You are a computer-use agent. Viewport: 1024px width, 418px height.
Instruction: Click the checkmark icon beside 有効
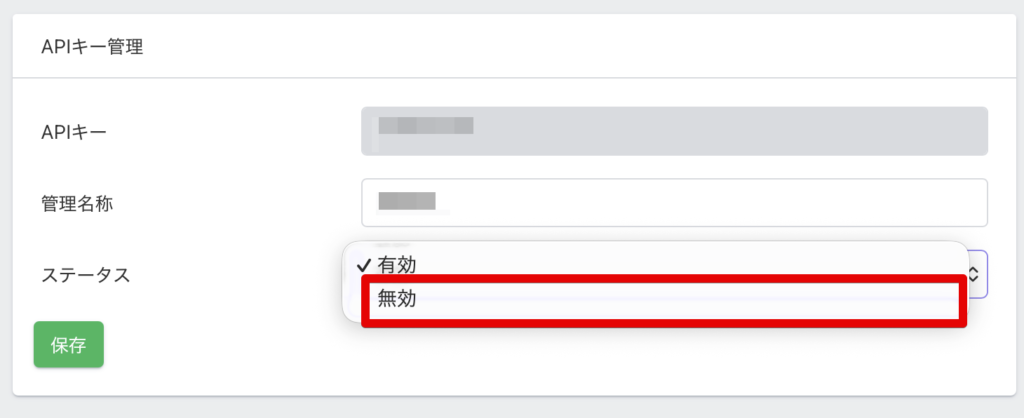pos(364,265)
